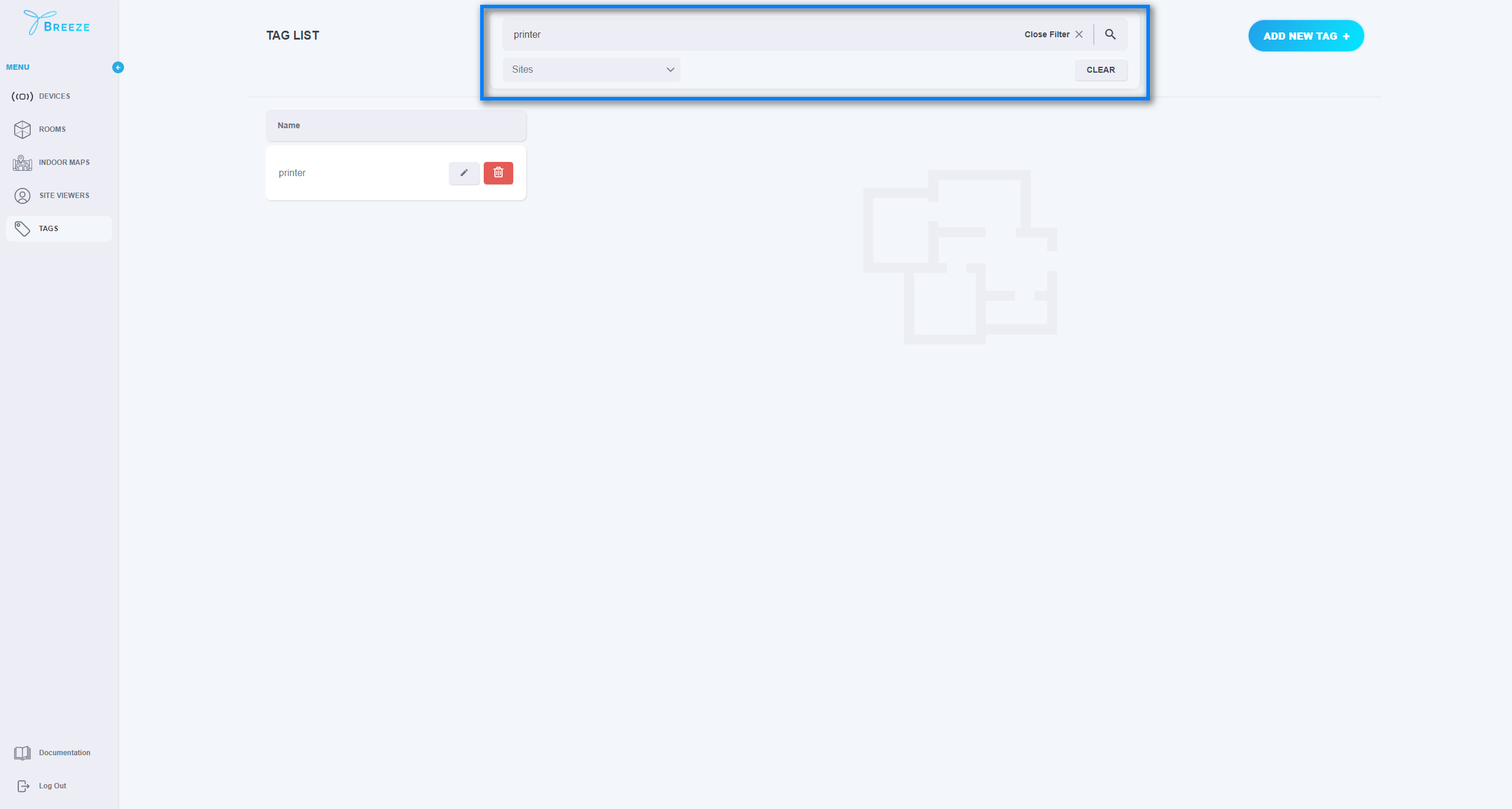Click the edit pencil icon for printer tag
Screen dimensions: 1512x809
464,173
